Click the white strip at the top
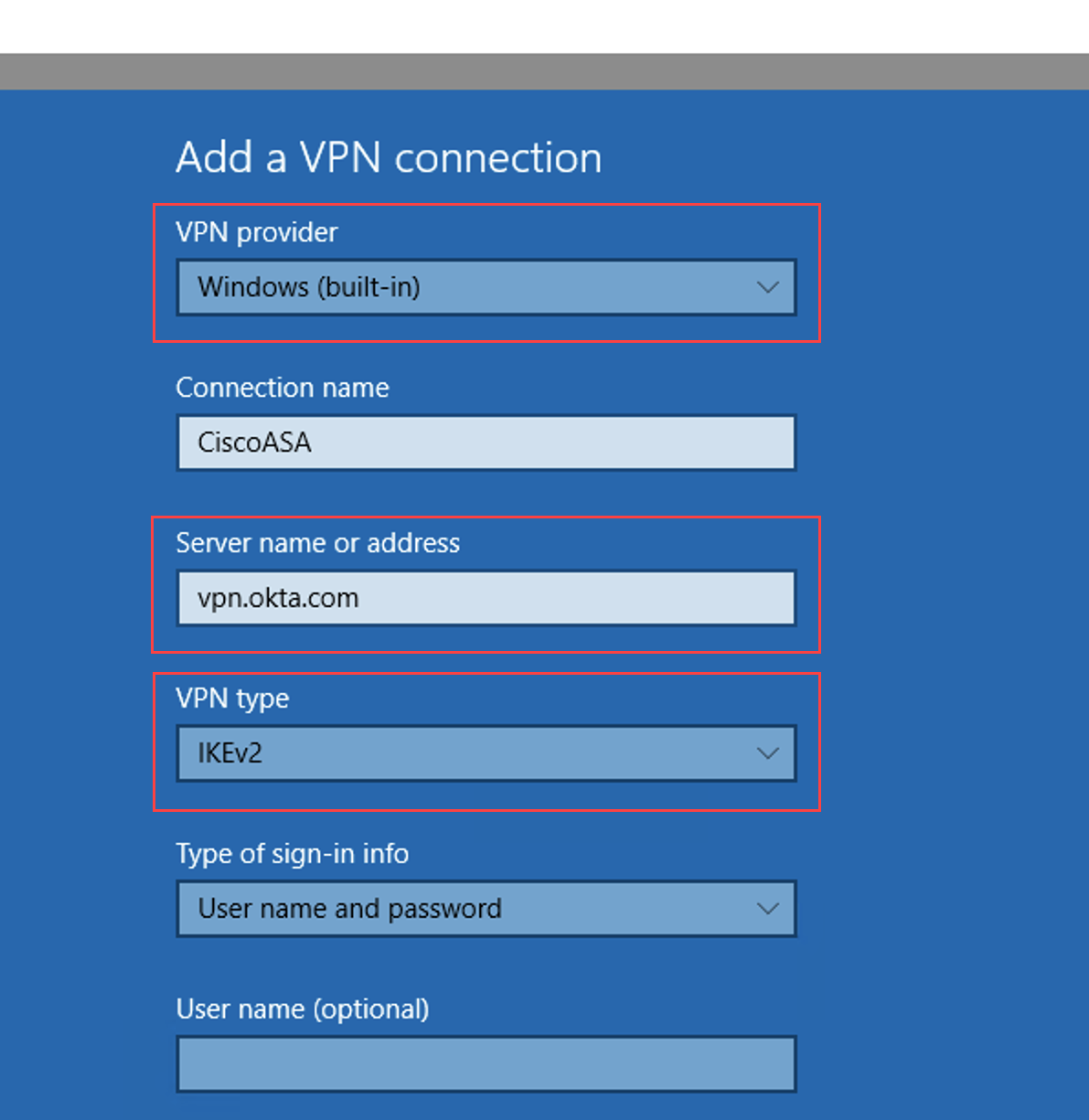This screenshot has height=1120, width=1089. (544, 27)
